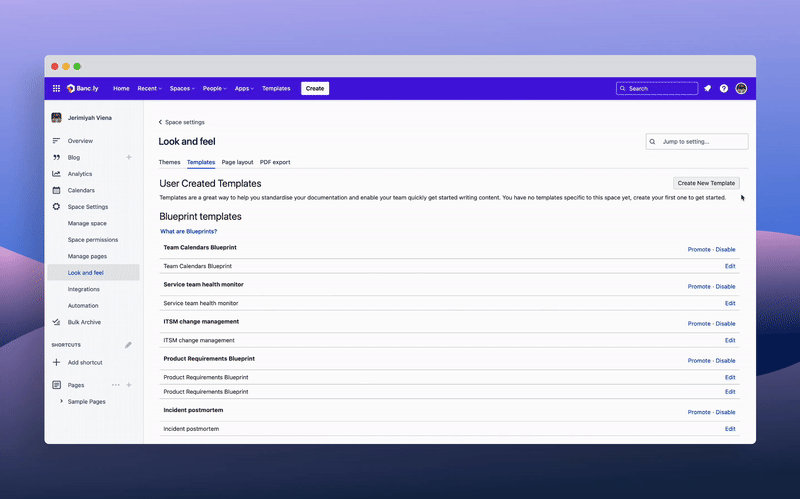The width and height of the screenshot is (800, 499).
Task: Edit the Team Calendars Blueprint template
Action: point(730,266)
